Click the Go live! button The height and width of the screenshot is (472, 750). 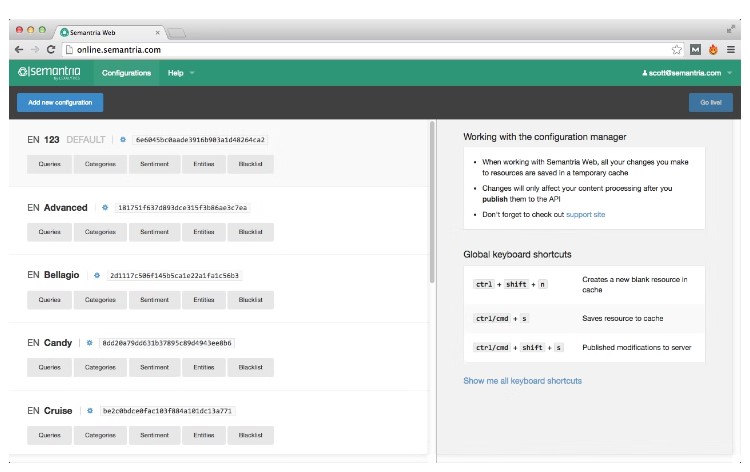[711, 102]
